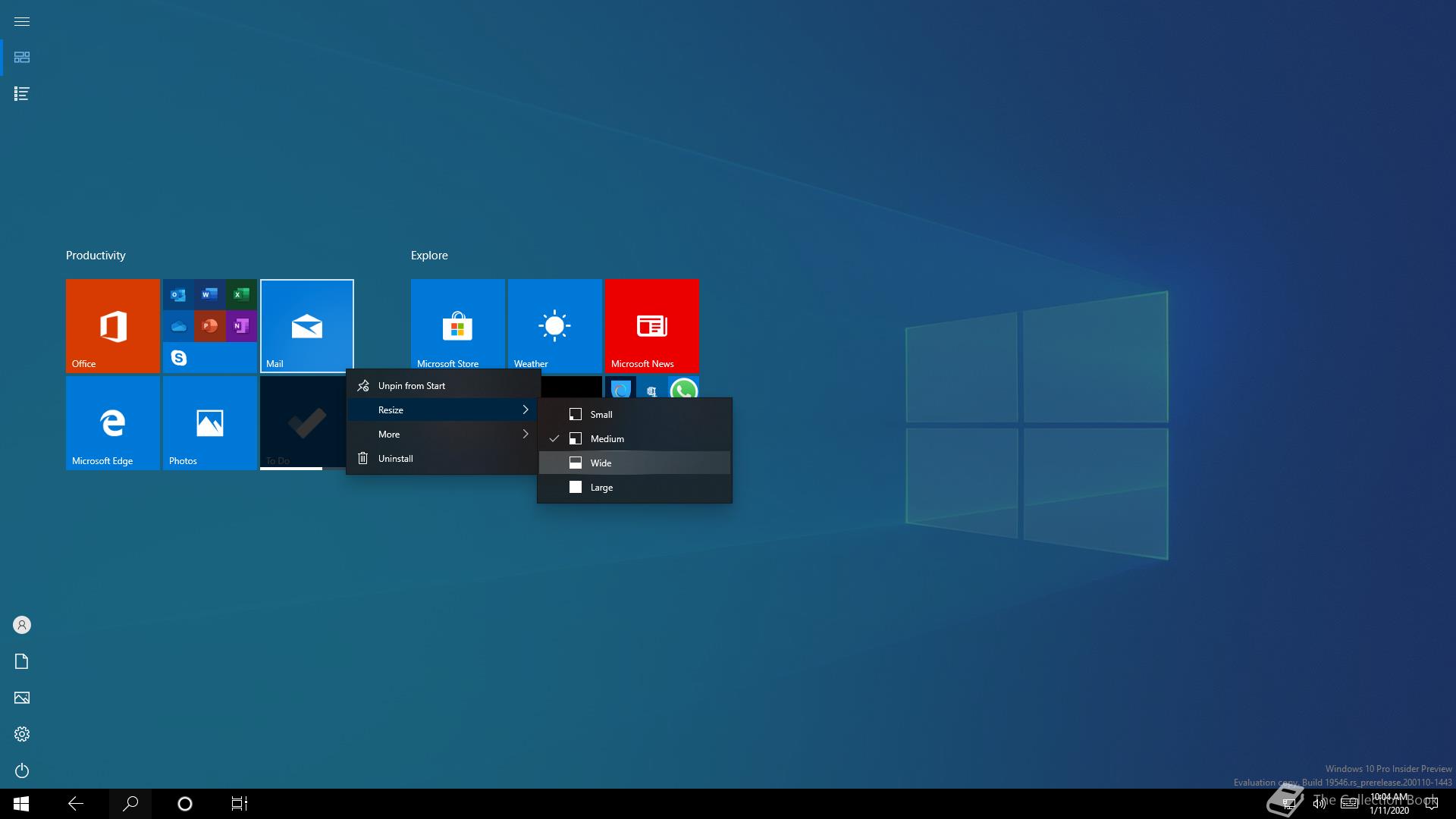Open the Mail tile
This screenshot has width=1456, height=819.
pyautogui.click(x=307, y=326)
